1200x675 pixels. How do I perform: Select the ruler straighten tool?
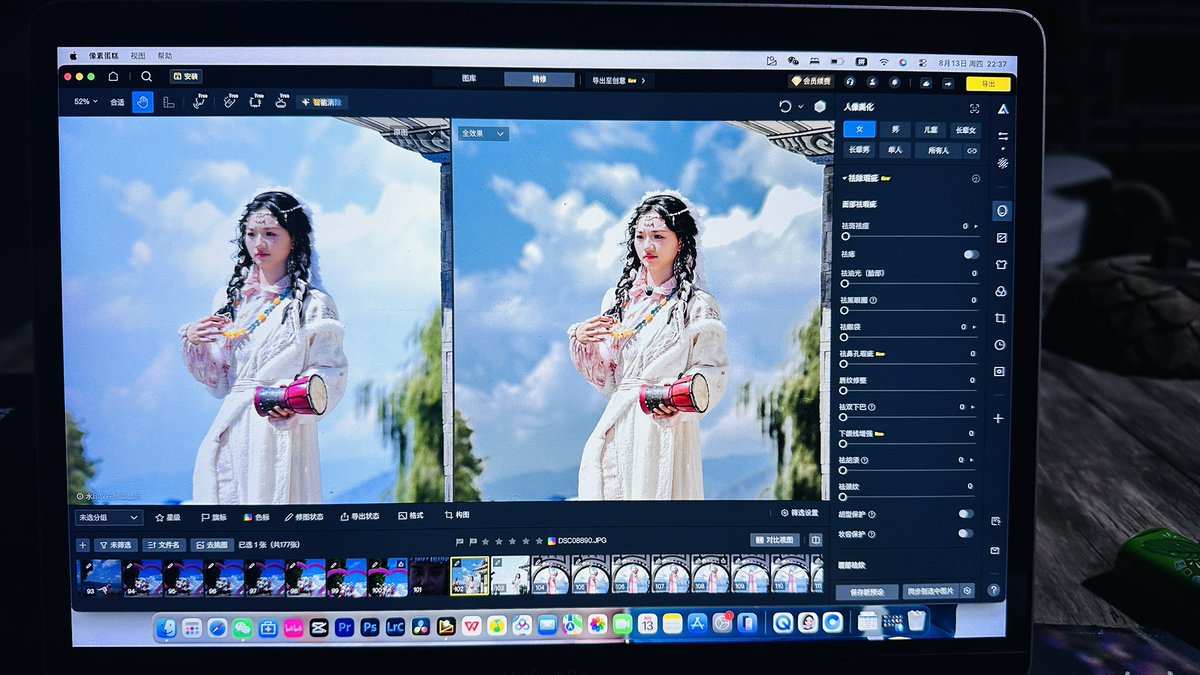tap(169, 102)
